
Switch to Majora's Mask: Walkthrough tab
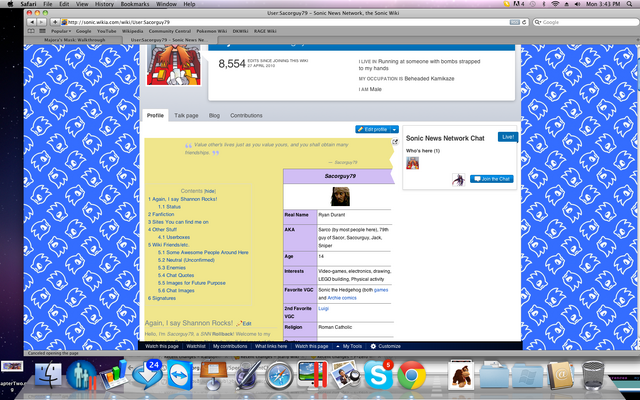75,40
